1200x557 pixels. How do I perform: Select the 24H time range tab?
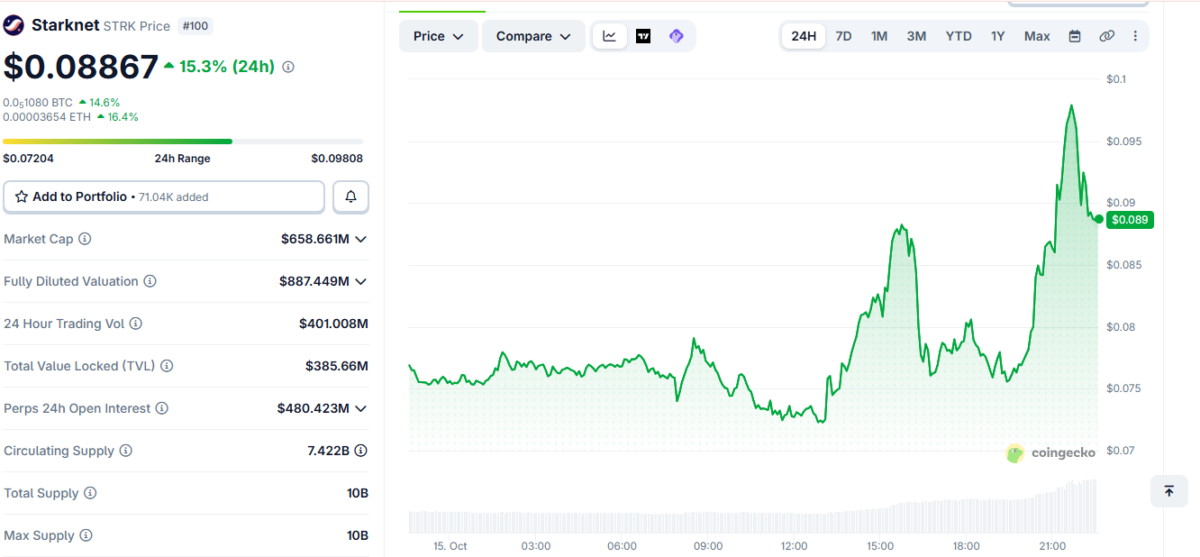(x=803, y=36)
